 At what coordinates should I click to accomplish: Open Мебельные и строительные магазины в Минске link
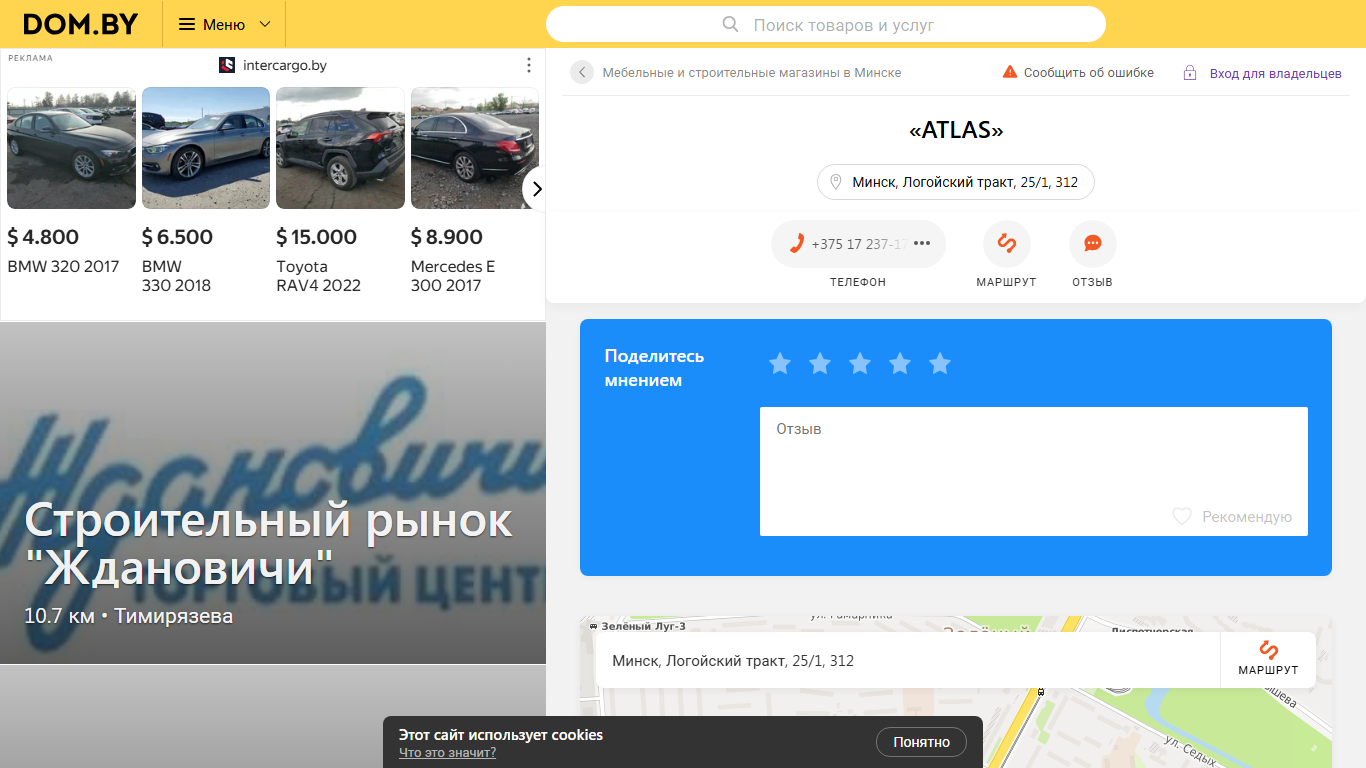click(752, 72)
